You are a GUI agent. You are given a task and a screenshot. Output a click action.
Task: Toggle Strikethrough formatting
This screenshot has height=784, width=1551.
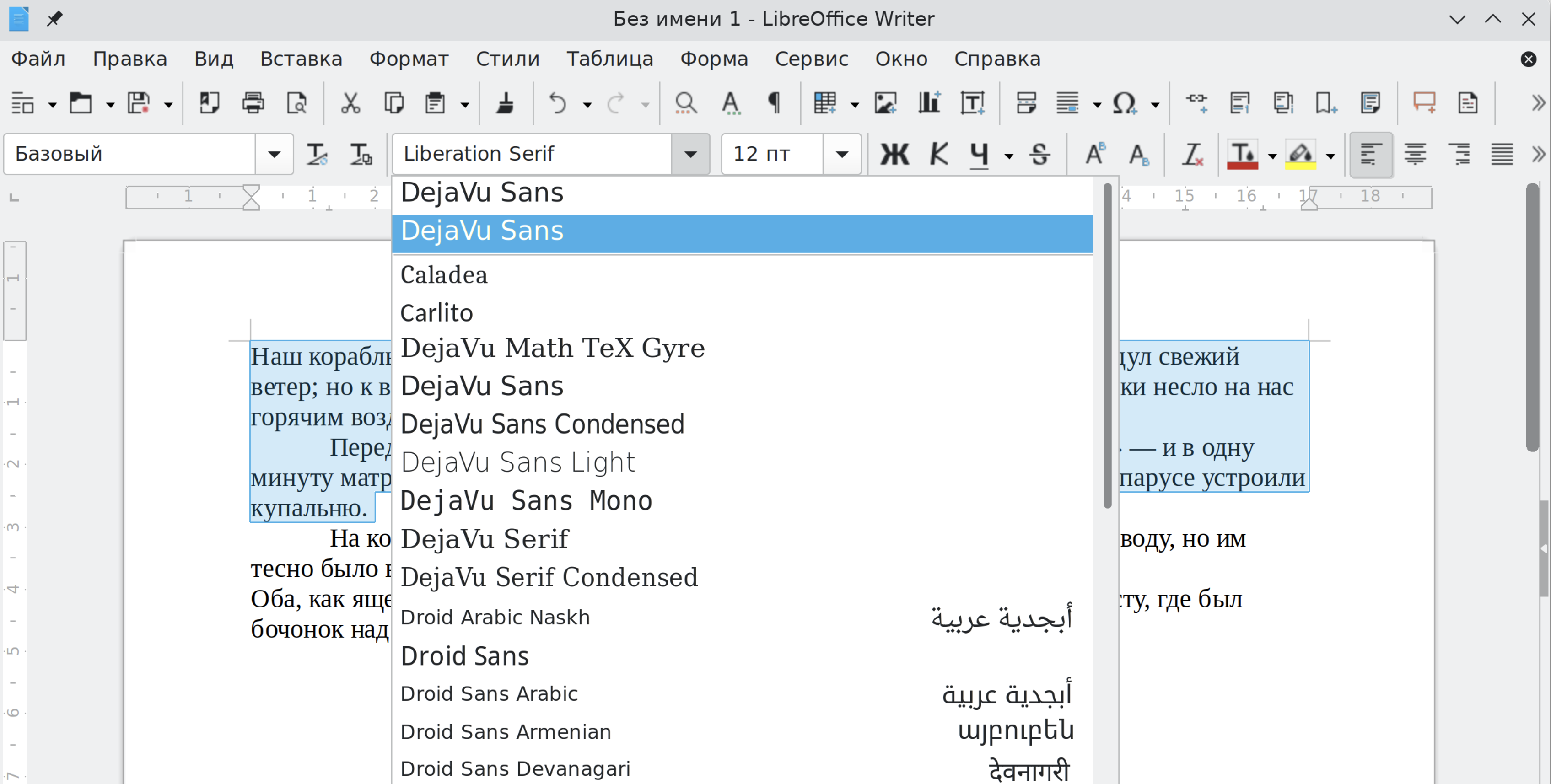point(1040,154)
